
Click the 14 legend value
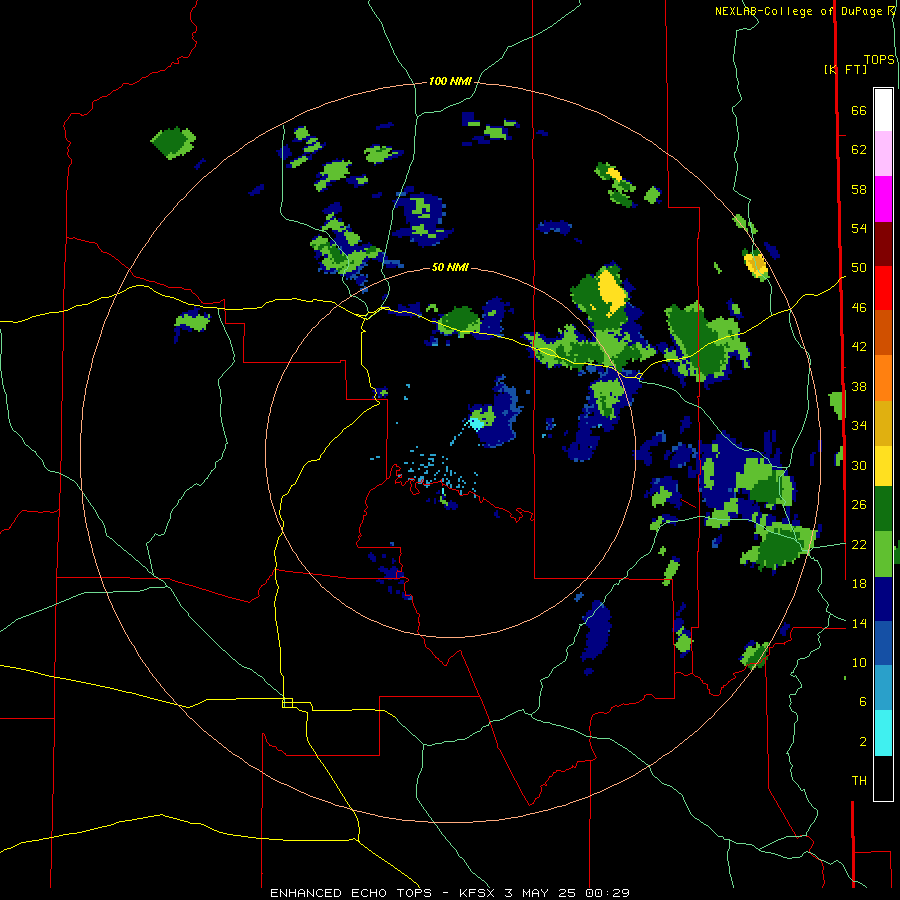point(859,623)
